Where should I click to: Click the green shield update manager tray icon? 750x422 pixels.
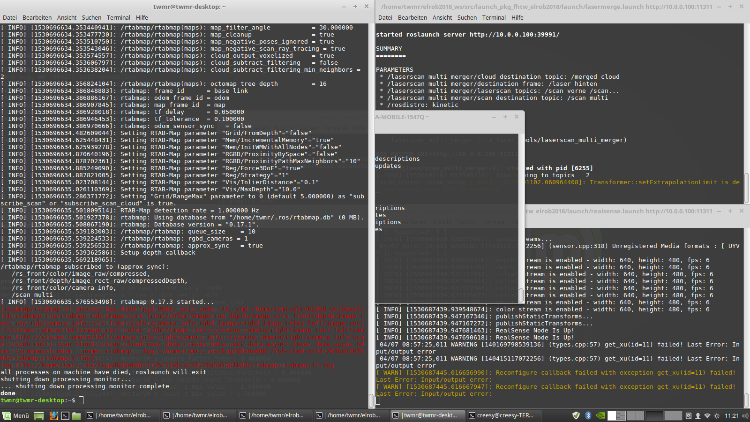[x=578, y=414]
